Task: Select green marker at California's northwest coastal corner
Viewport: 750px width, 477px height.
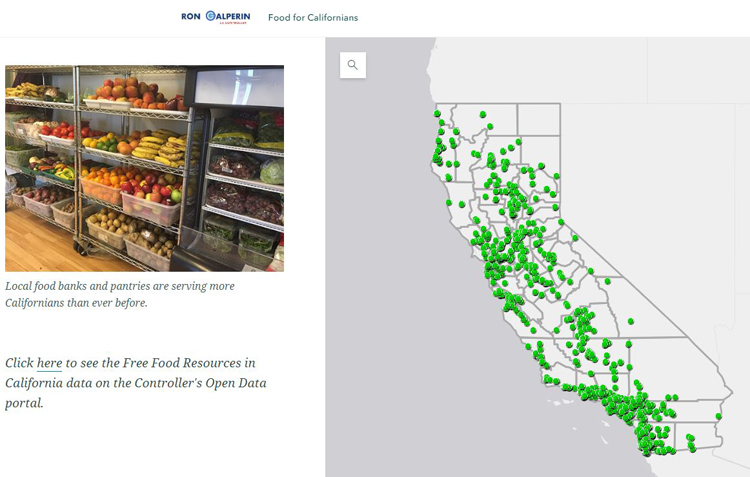Action: (437, 113)
